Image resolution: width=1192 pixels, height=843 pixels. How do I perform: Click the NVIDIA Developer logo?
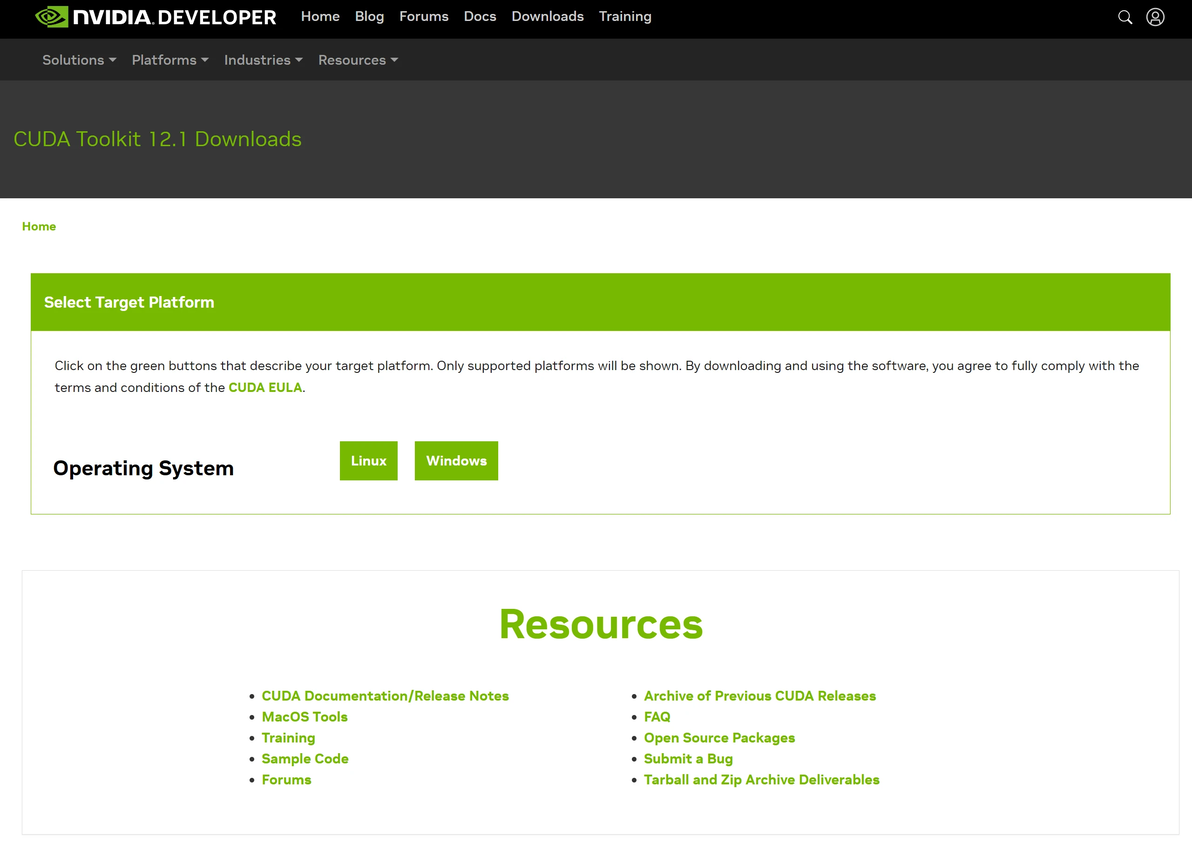coord(156,17)
